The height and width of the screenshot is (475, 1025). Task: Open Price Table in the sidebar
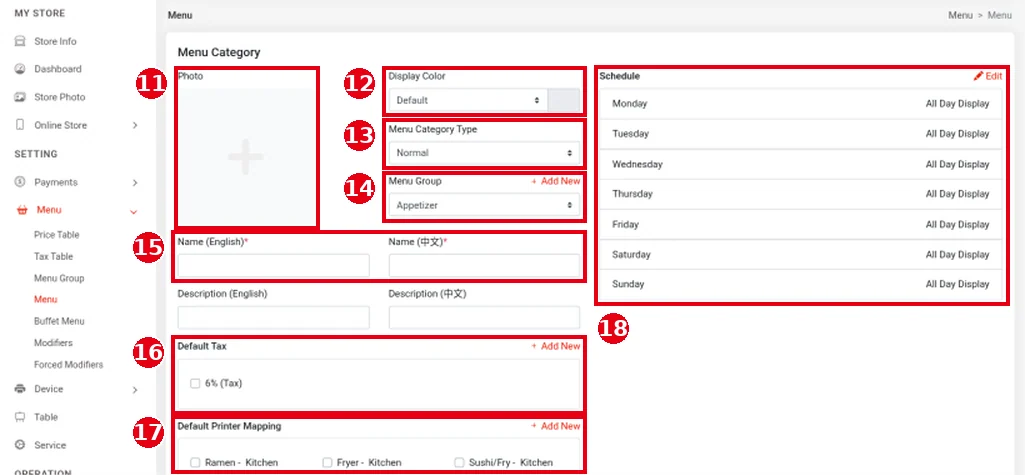(x=56, y=235)
